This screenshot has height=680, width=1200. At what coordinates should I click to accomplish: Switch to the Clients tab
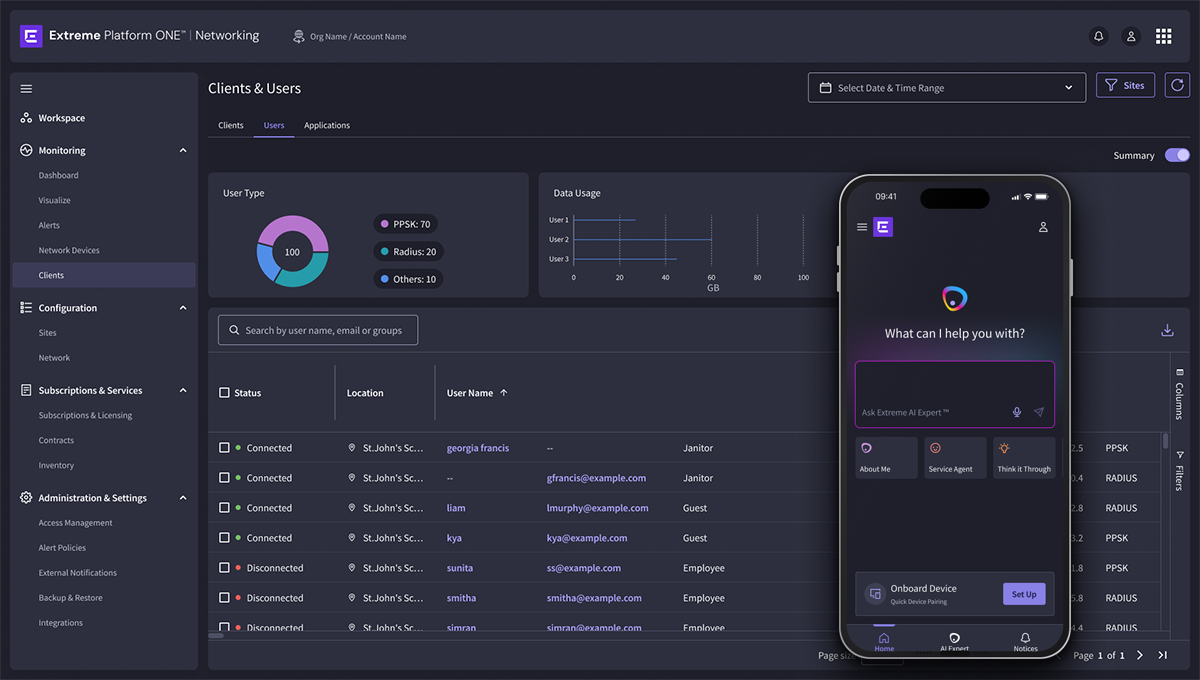click(x=231, y=125)
